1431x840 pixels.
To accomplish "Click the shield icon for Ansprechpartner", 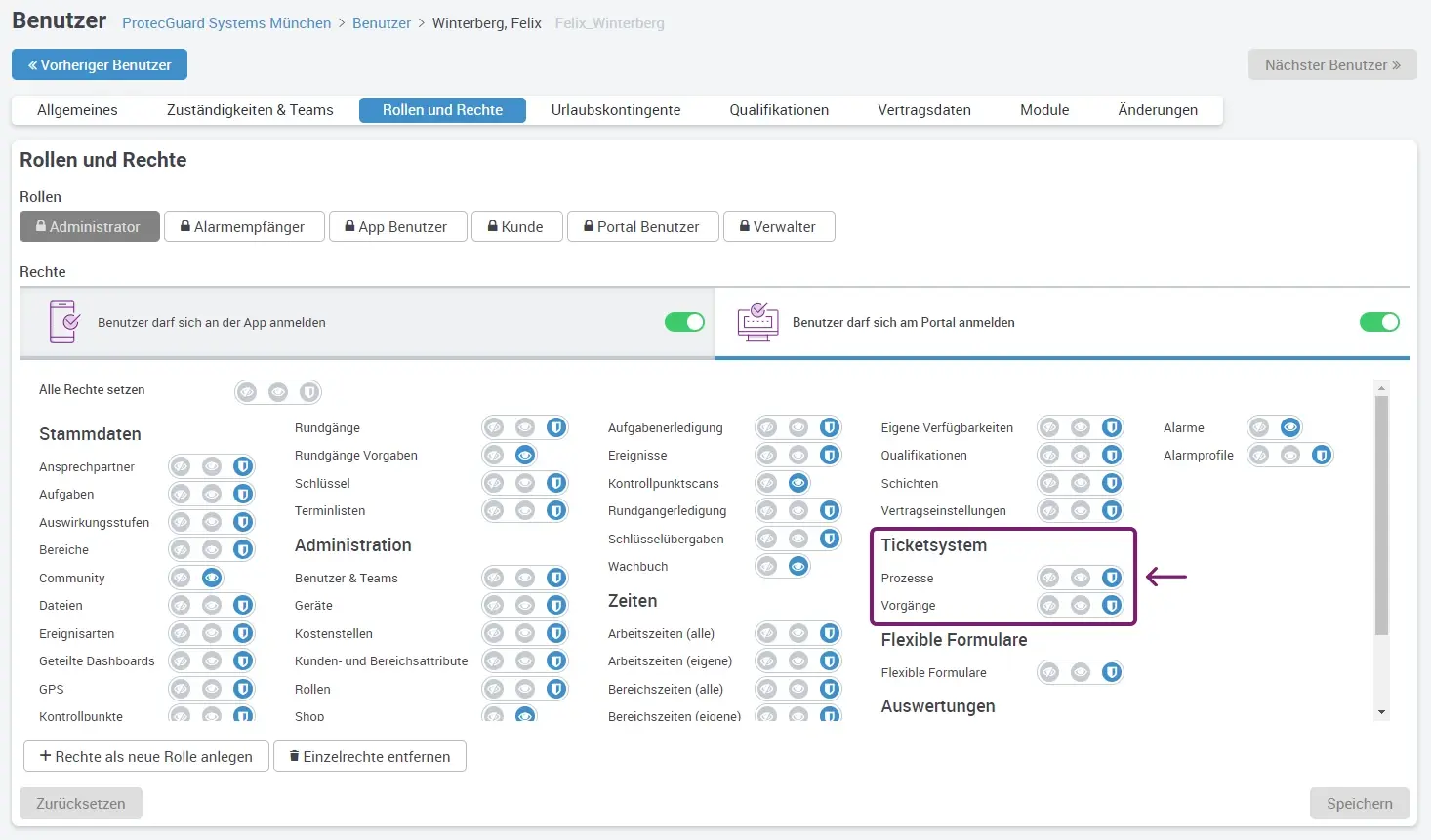I will point(243,467).
